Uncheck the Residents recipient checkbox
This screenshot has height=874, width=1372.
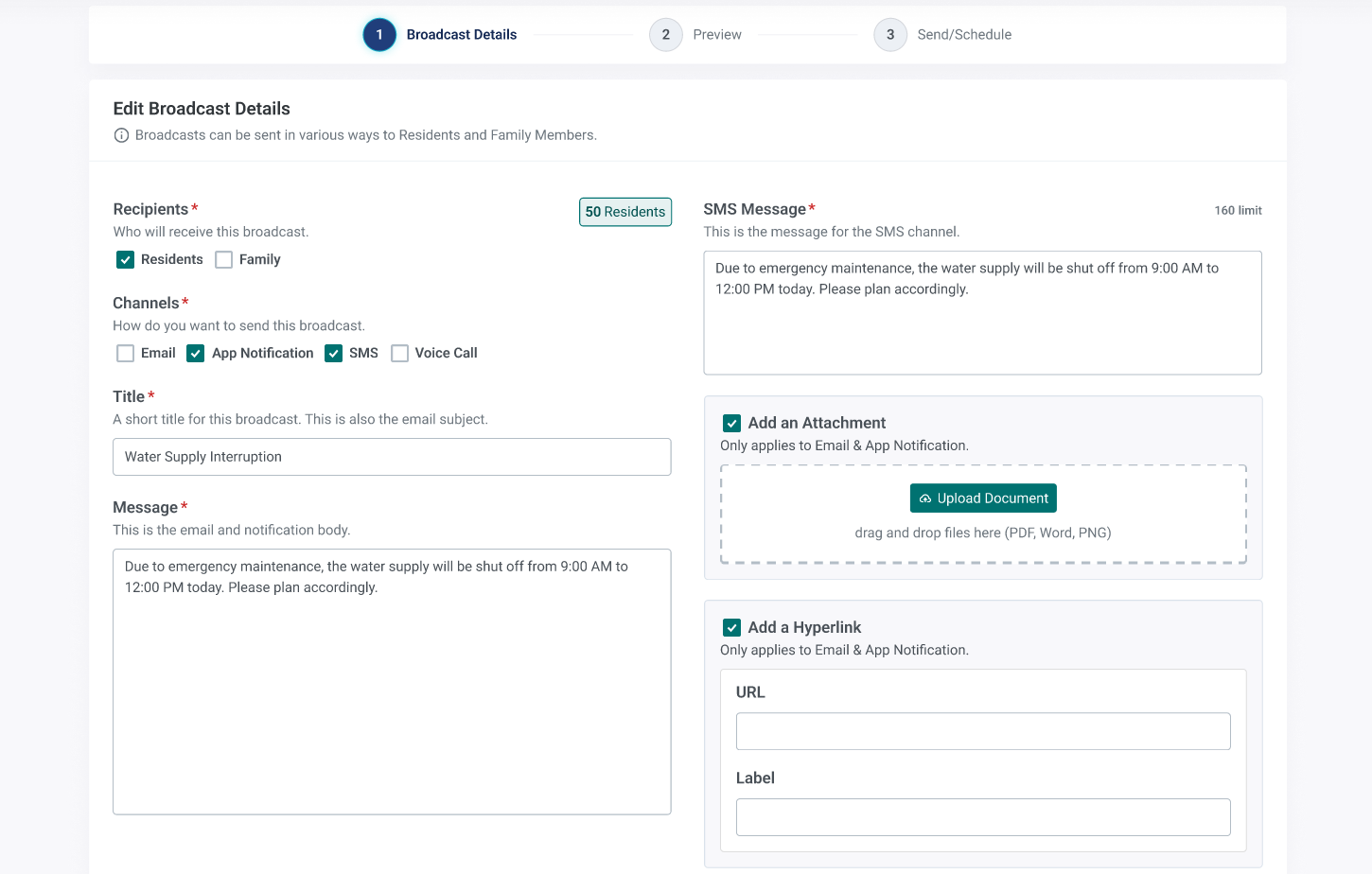[125, 259]
